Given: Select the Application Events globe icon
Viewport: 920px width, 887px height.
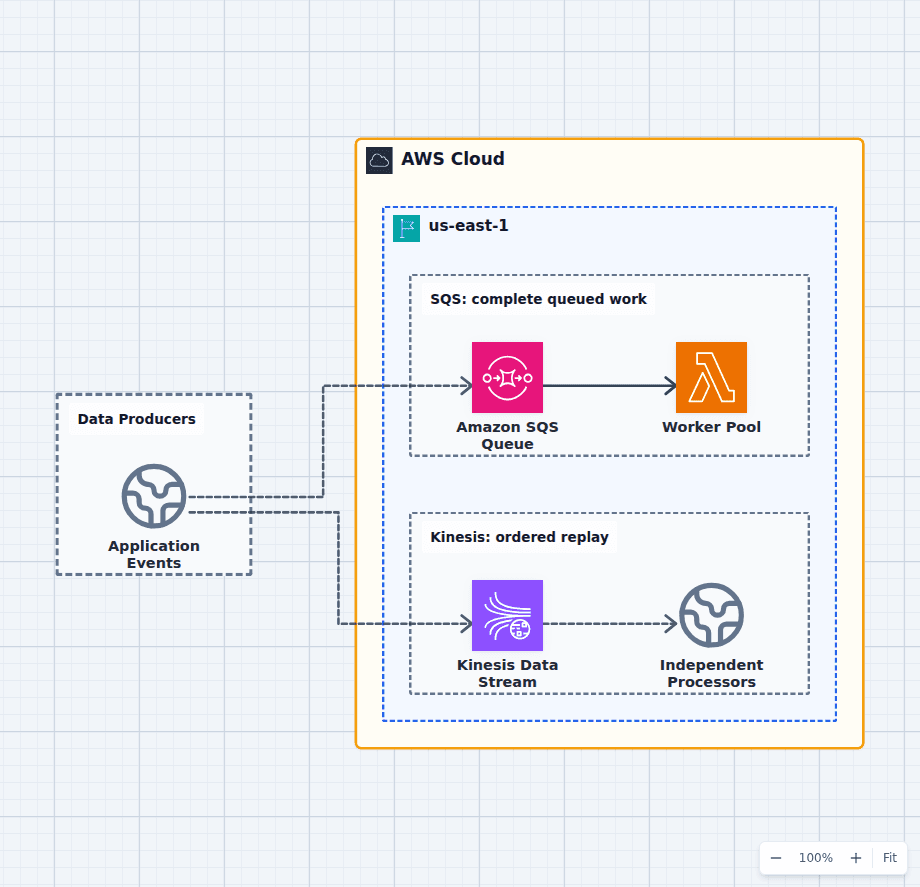Looking at the screenshot, I should point(154,496).
